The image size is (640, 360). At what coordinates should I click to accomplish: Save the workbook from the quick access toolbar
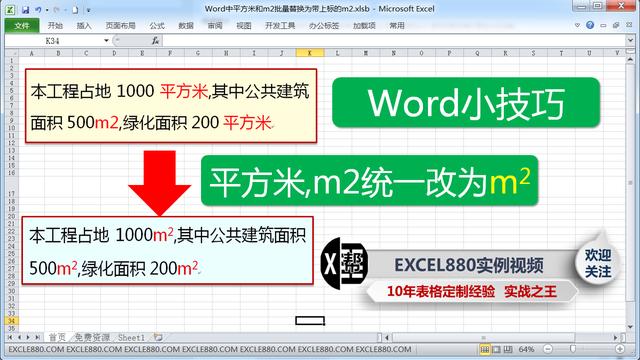pyautogui.click(x=26, y=10)
